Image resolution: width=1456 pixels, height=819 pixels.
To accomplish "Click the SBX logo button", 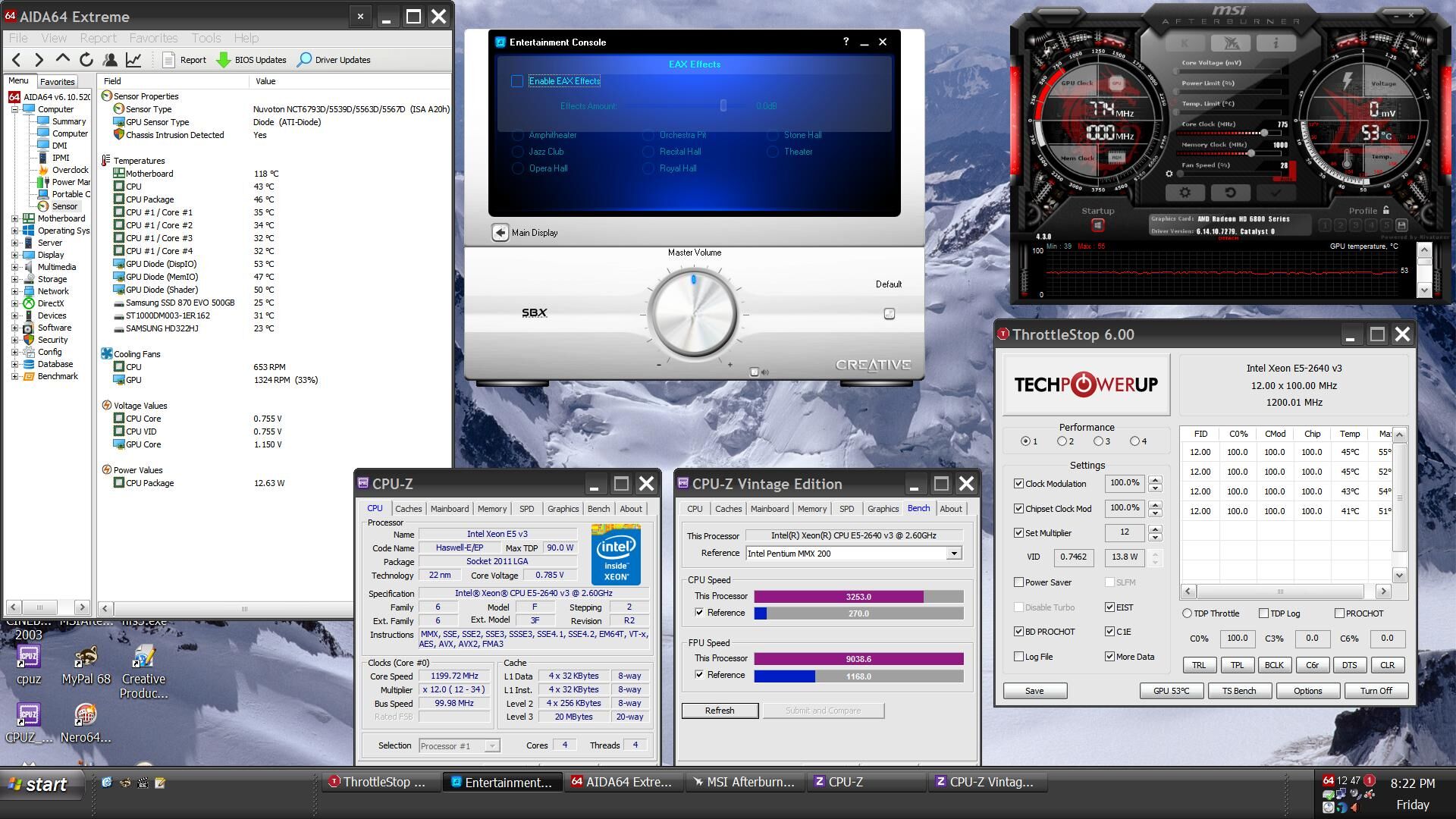I will tap(534, 312).
